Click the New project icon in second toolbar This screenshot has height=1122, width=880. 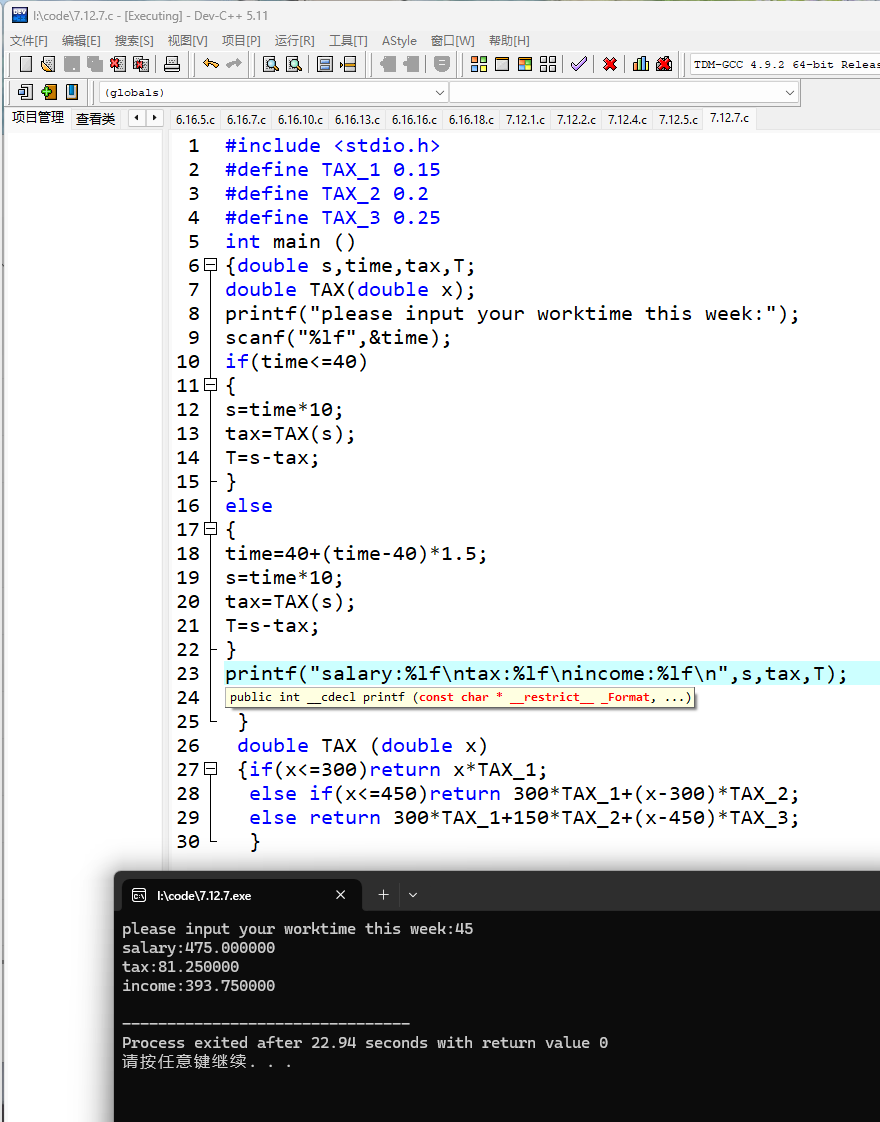(x=26, y=92)
